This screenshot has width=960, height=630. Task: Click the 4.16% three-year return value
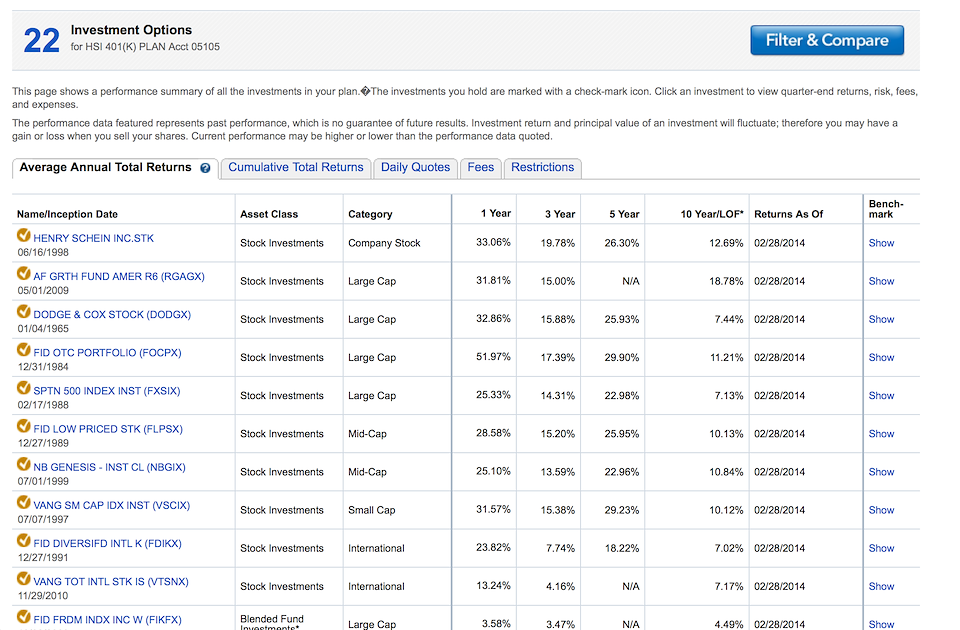(560, 587)
